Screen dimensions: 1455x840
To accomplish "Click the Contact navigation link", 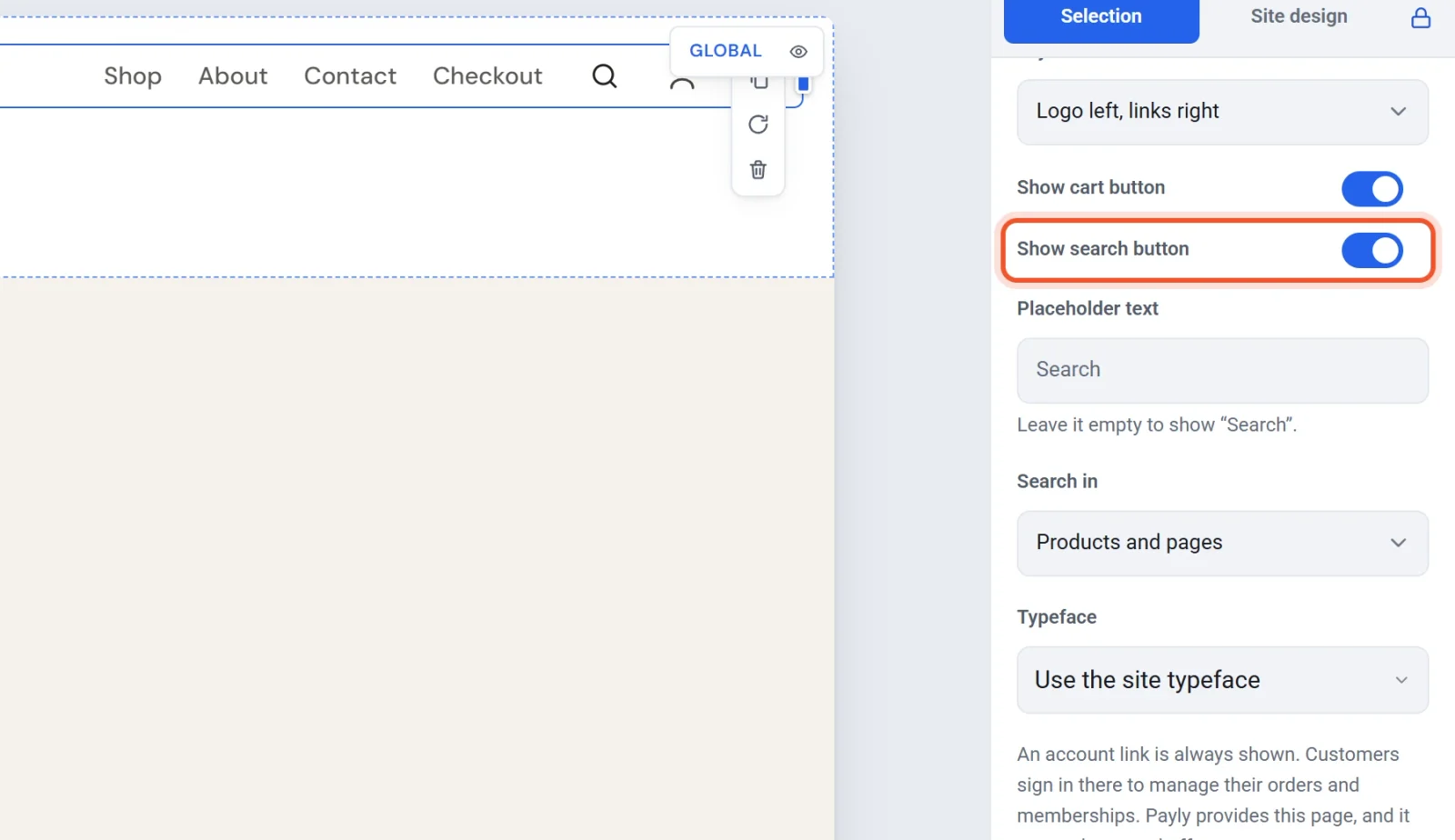I will click(350, 76).
